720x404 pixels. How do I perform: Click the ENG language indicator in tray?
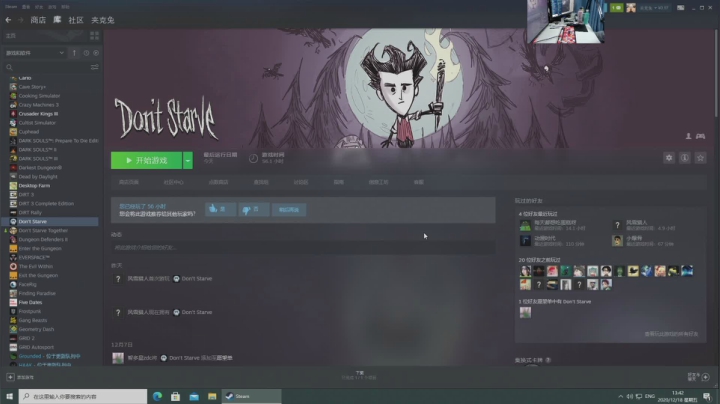pyautogui.click(x=650, y=396)
